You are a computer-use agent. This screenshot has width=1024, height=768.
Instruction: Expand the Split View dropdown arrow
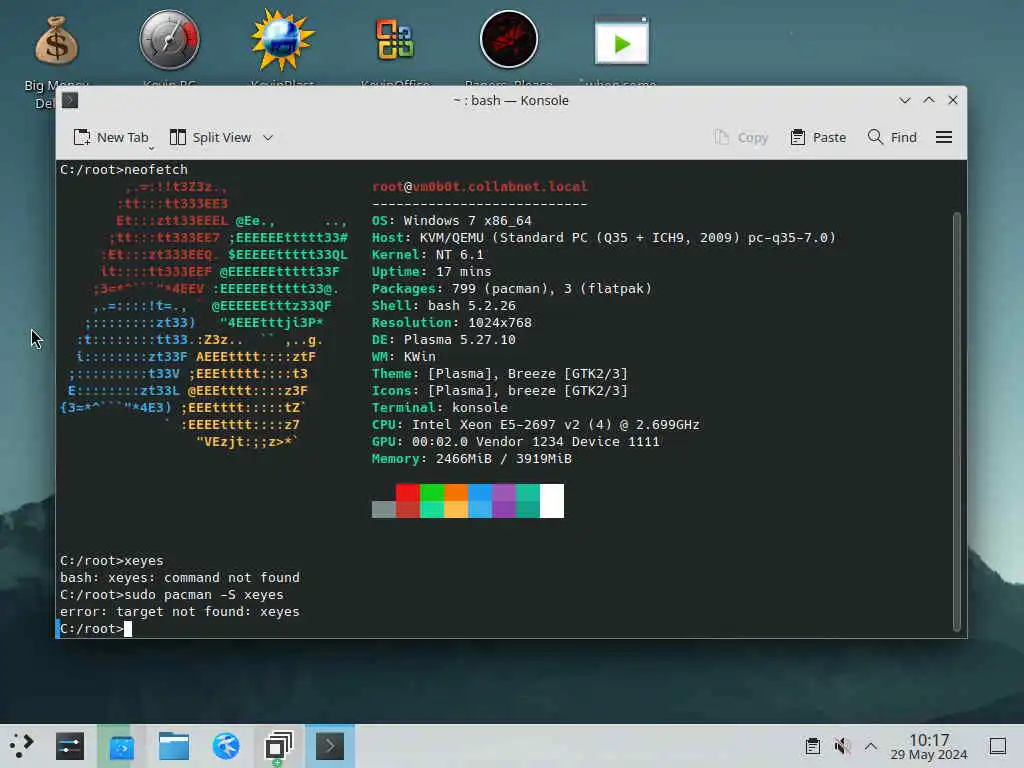point(268,137)
